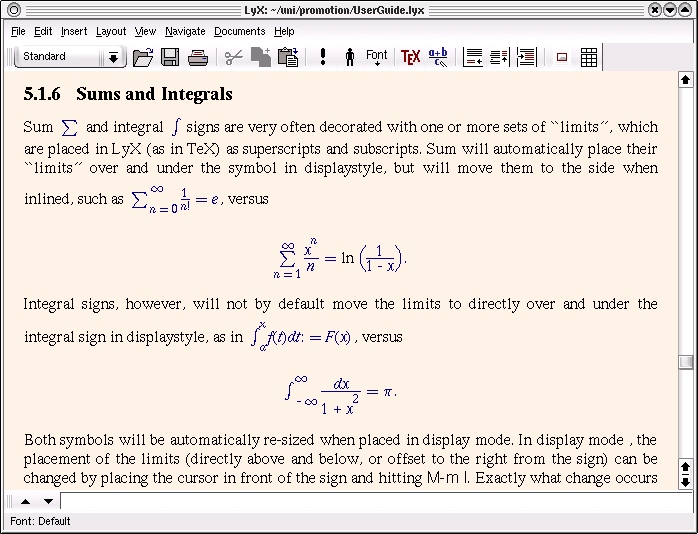Screen dimensions: 698x534
Task: Paste from the clipboard icon
Action: (288, 57)
